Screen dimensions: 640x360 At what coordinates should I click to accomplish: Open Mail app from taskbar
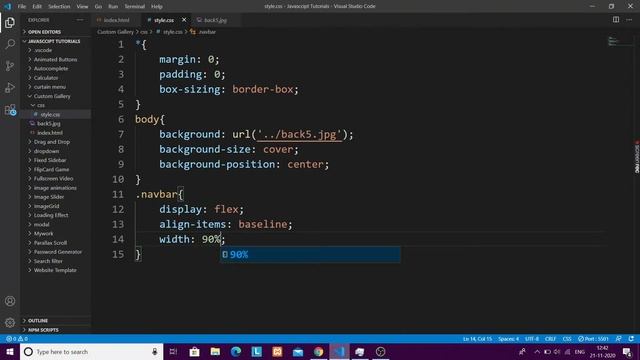pos(298,351)
